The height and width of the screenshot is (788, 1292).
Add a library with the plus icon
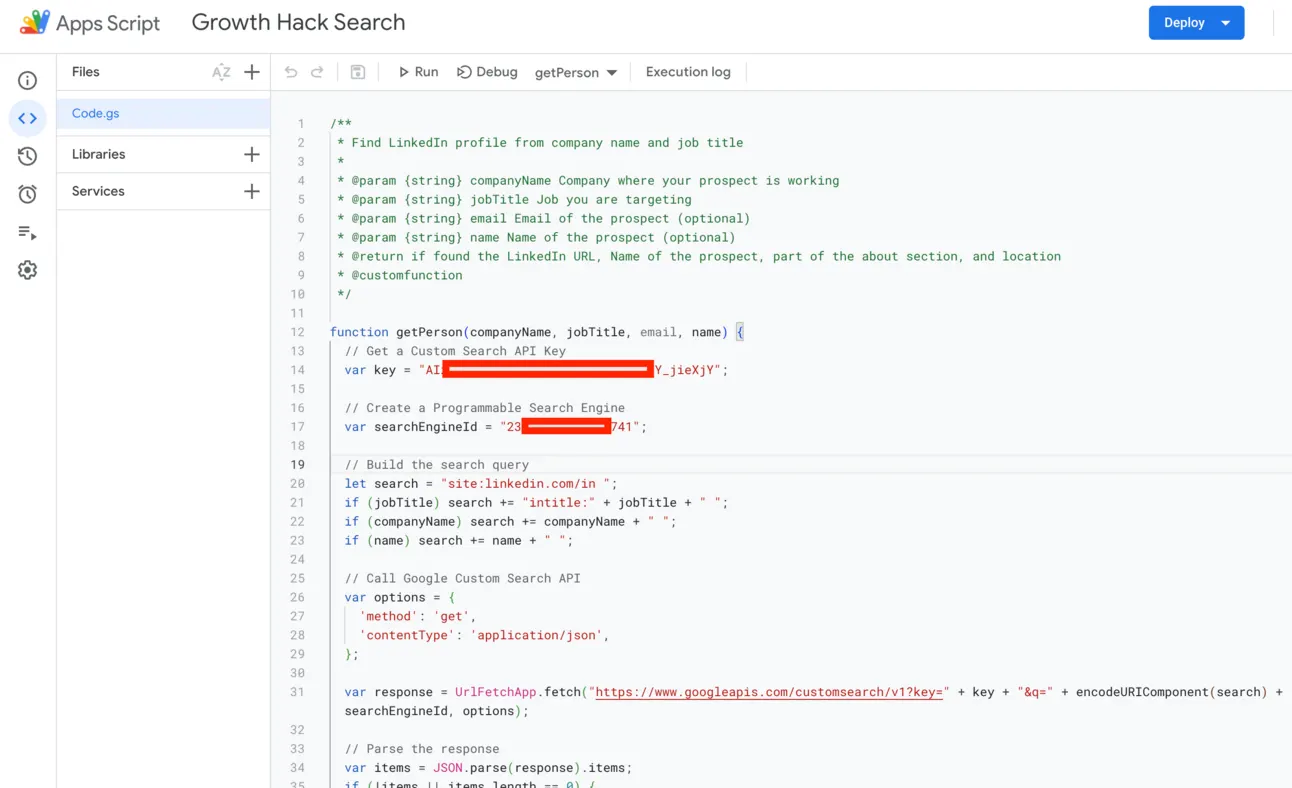[252, 154]
